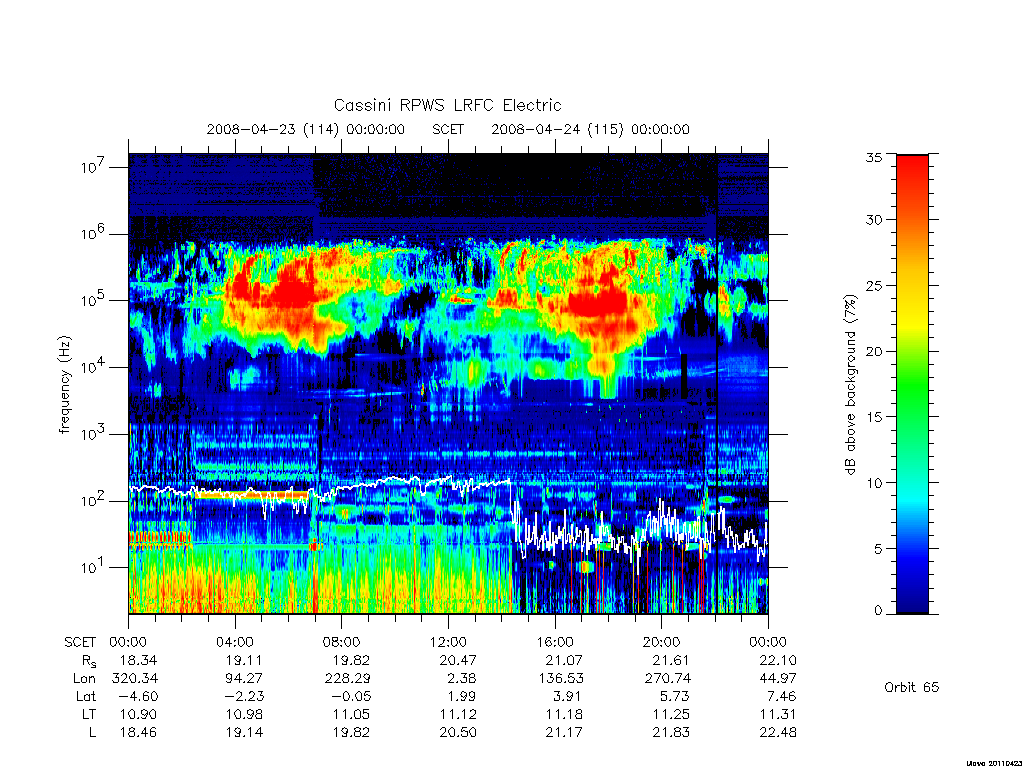Click the Lon value '136.53'
1024x768 pixels.
560,679
